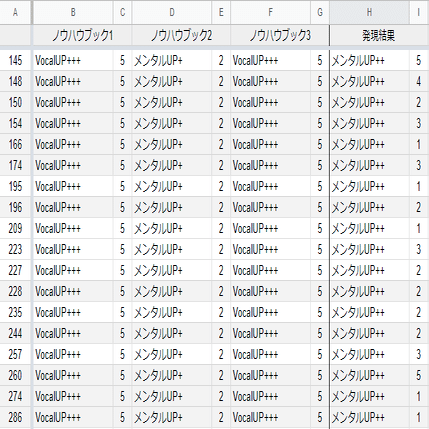Click メンタルUP++ result in row 209
This screenshot has height=429, width=429.
[369, 228]
